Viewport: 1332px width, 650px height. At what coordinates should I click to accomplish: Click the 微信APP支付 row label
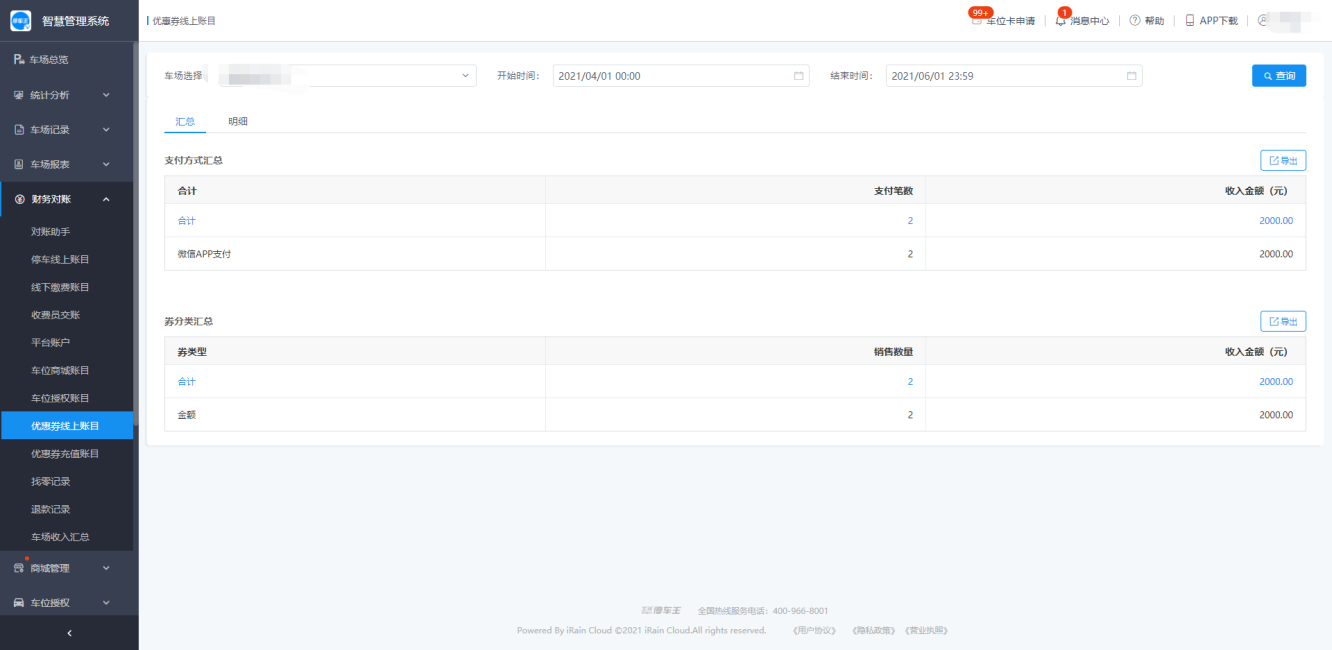(205, 254)
